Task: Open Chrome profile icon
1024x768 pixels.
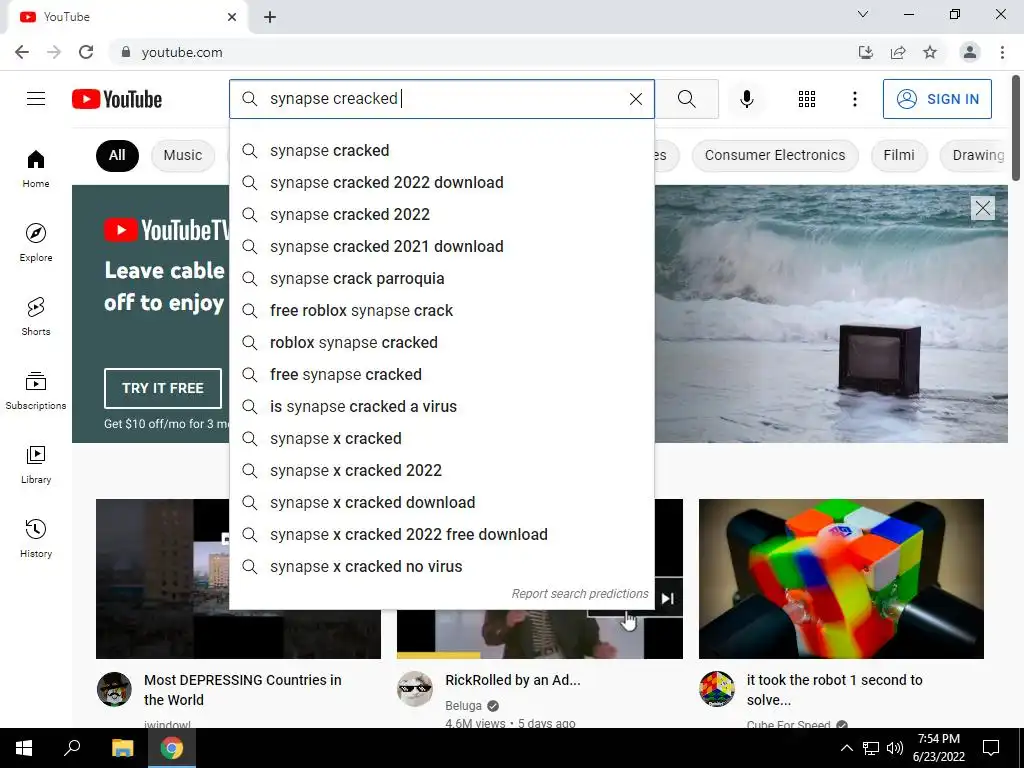Action: tap(970, 52)
